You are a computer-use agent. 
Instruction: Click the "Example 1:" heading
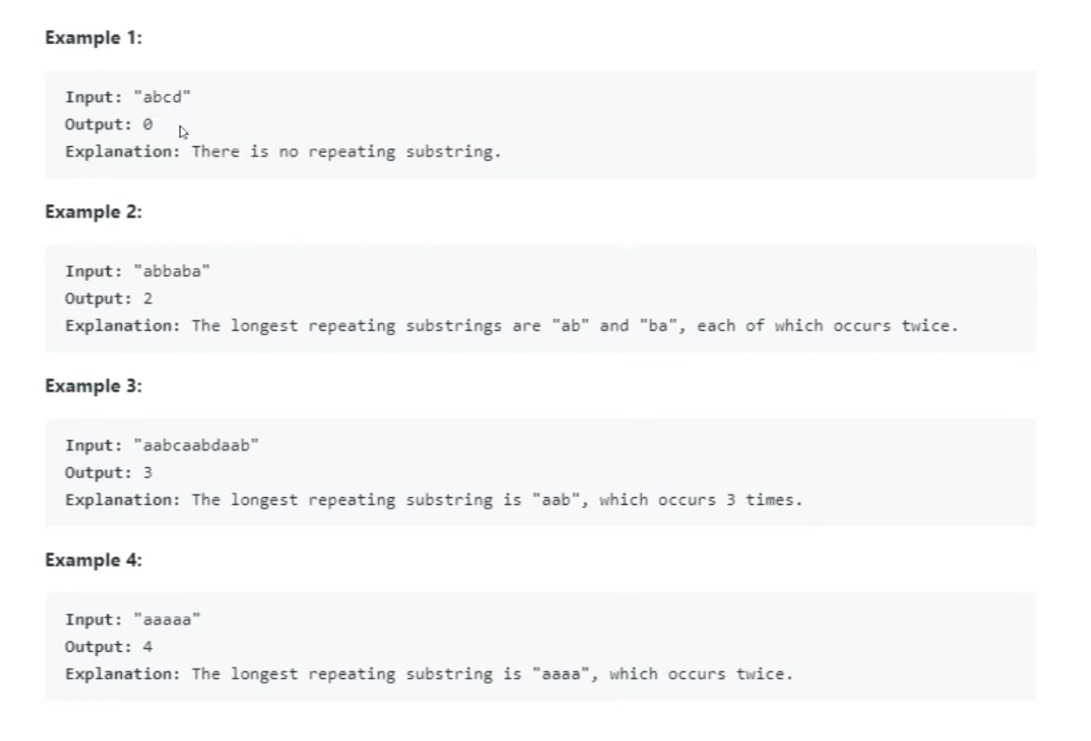[93, 38]
